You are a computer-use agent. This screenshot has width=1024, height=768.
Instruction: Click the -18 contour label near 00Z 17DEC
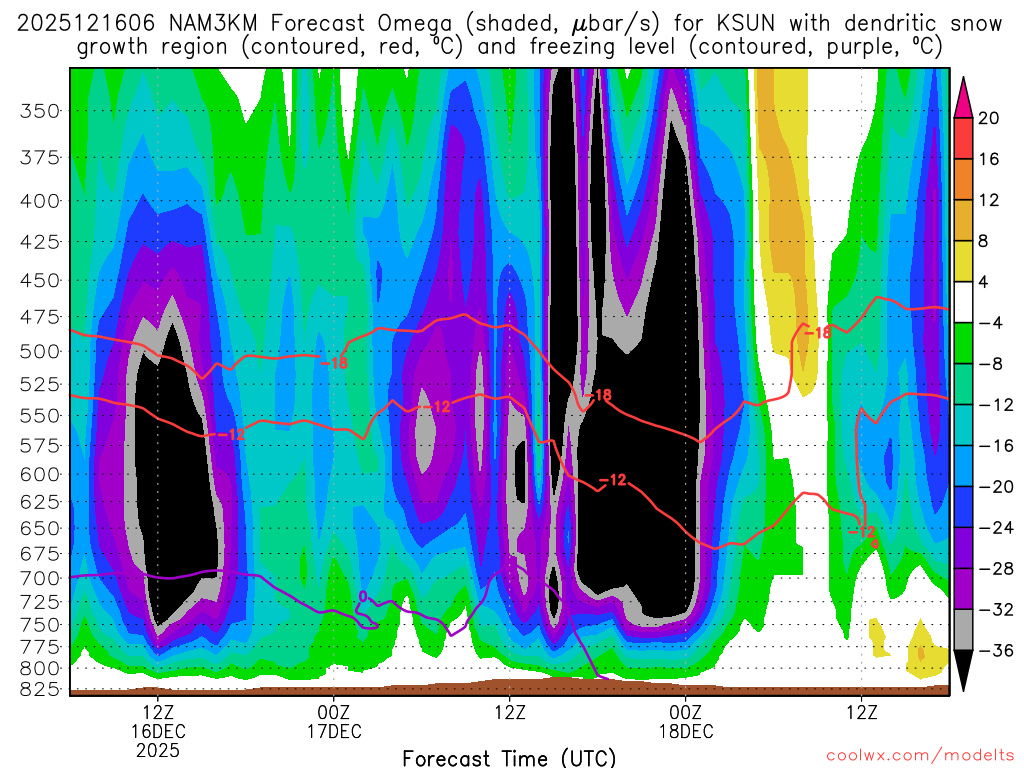point(334,364)
